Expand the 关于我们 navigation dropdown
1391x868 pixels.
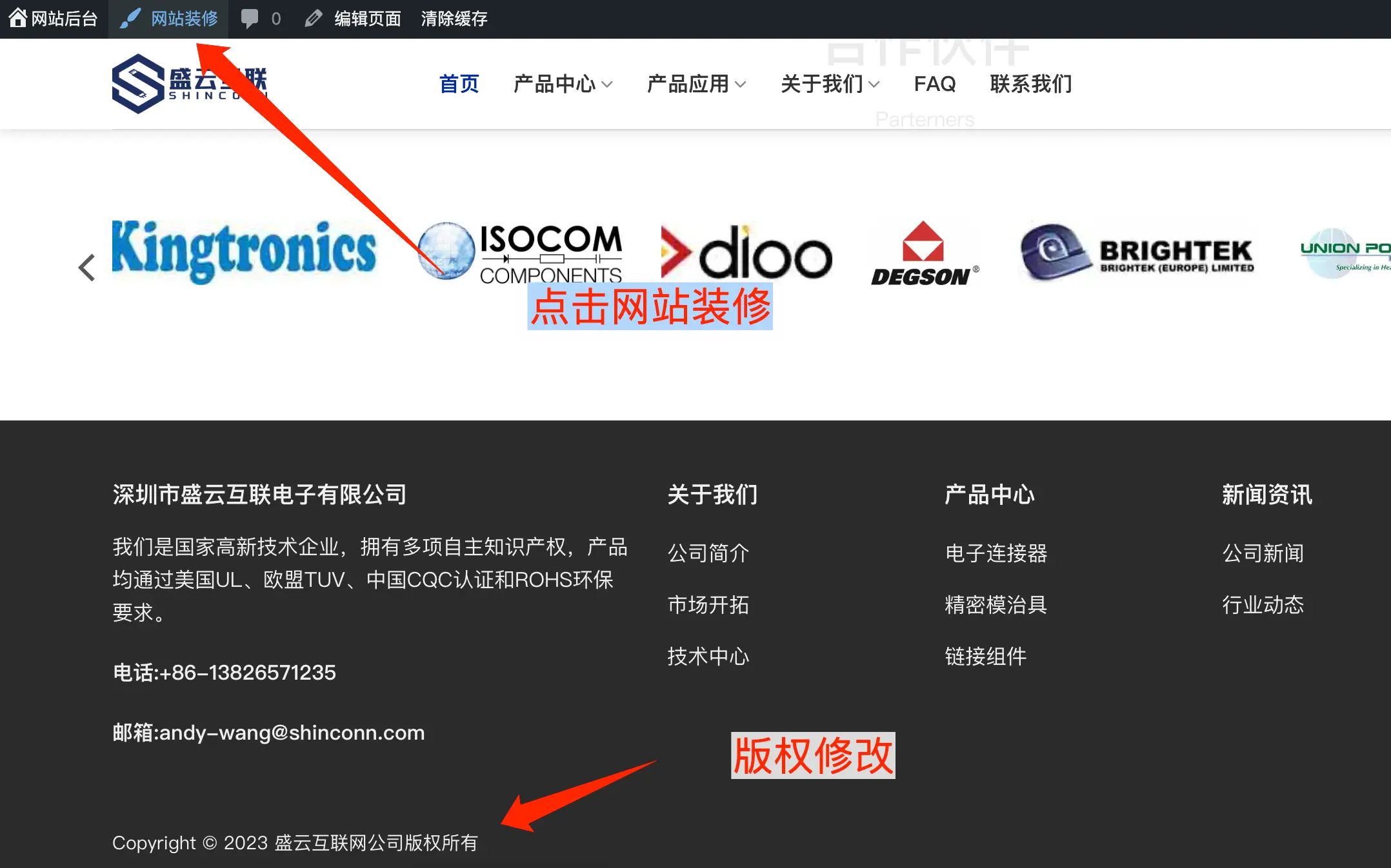[830, 84]
